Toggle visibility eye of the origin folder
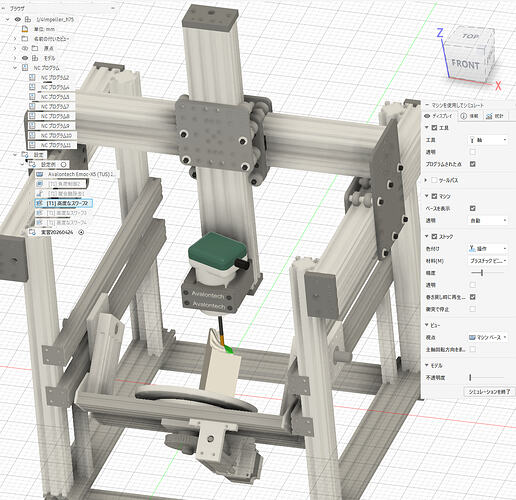 [25, 48]
